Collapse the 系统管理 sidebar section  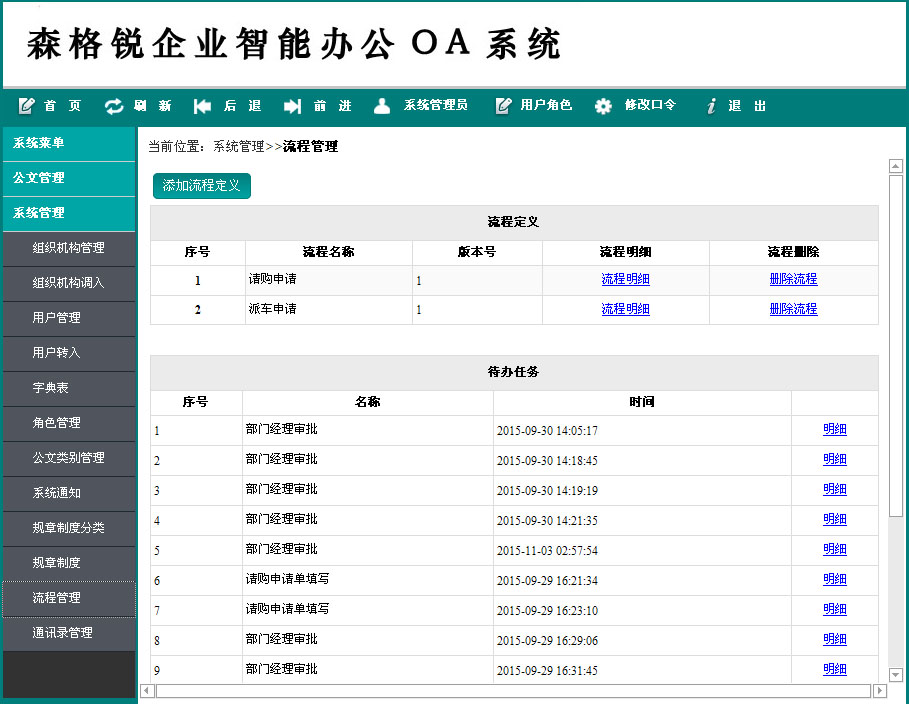(68, 213)
